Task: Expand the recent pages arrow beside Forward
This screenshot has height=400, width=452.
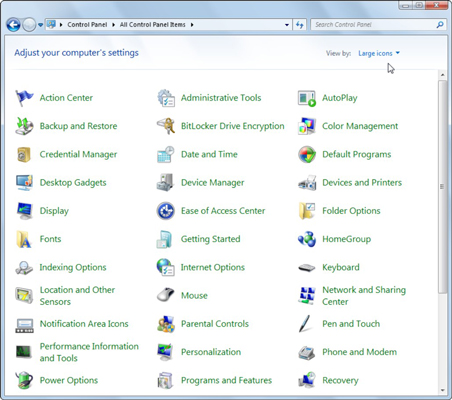Action: tap(40, 25)
